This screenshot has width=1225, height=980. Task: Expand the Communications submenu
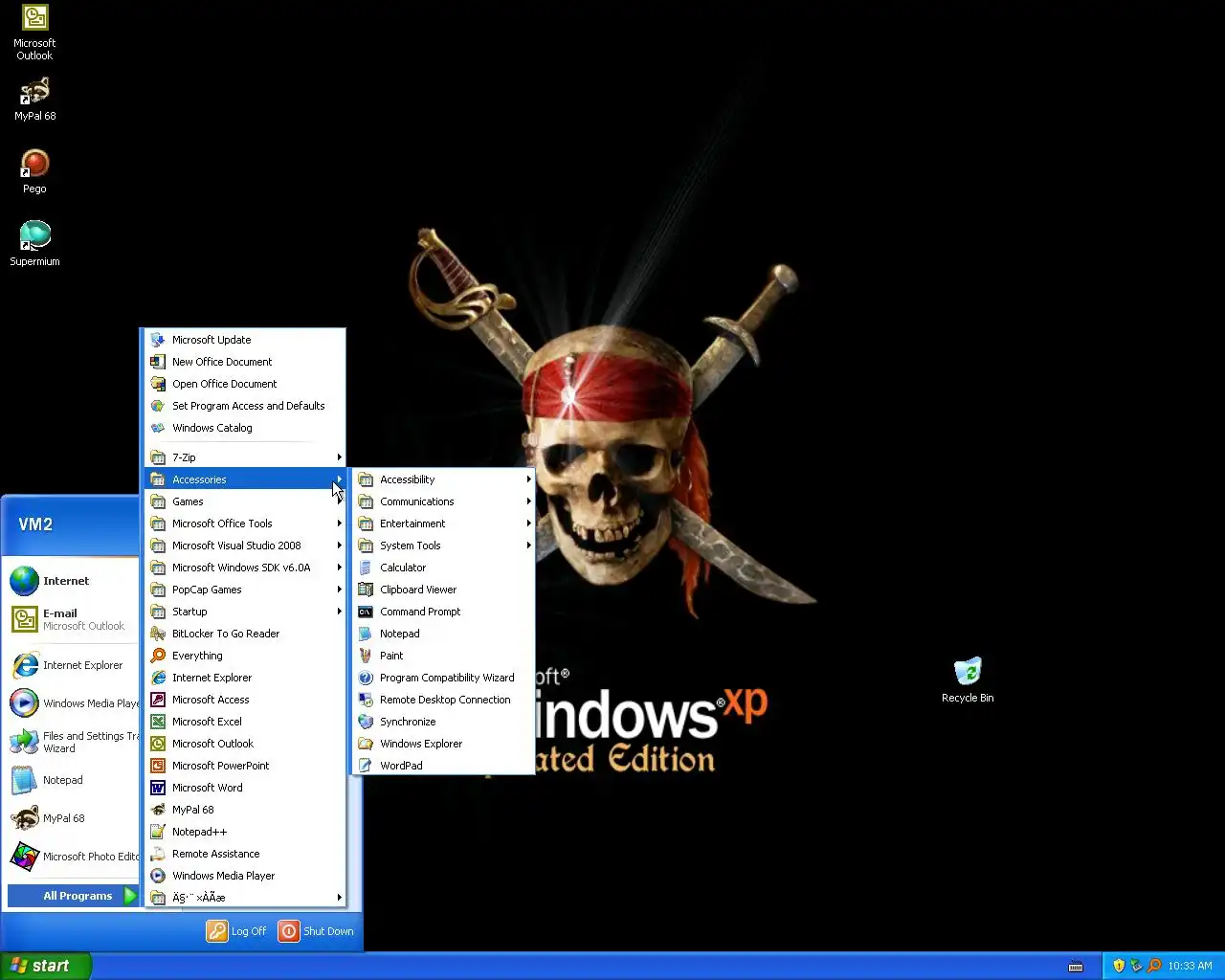pyautogui.click(x=443, y=501)
